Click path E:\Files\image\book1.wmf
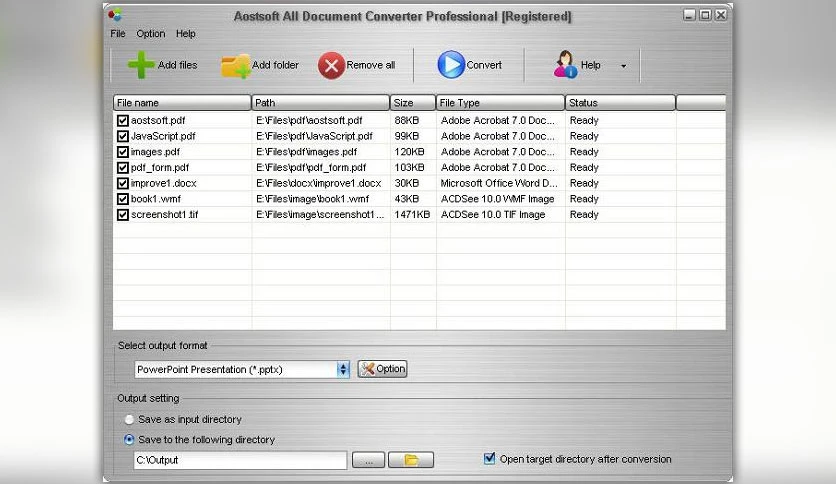Viewport: 836px width, 484px height. click(x=312, y=199)
